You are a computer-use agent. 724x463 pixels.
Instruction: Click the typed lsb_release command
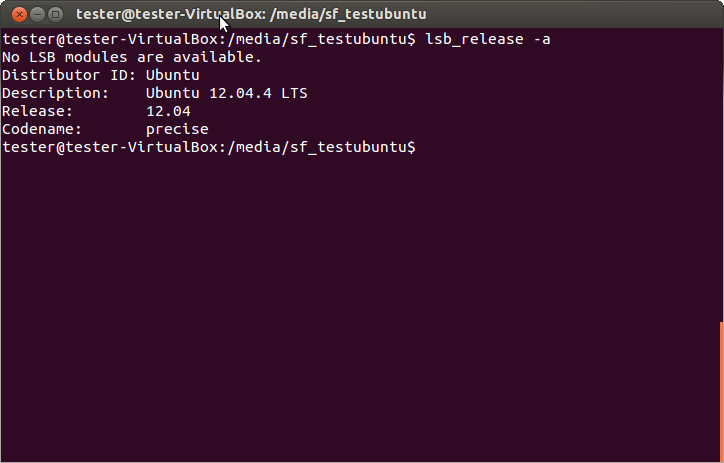(489, 39)
